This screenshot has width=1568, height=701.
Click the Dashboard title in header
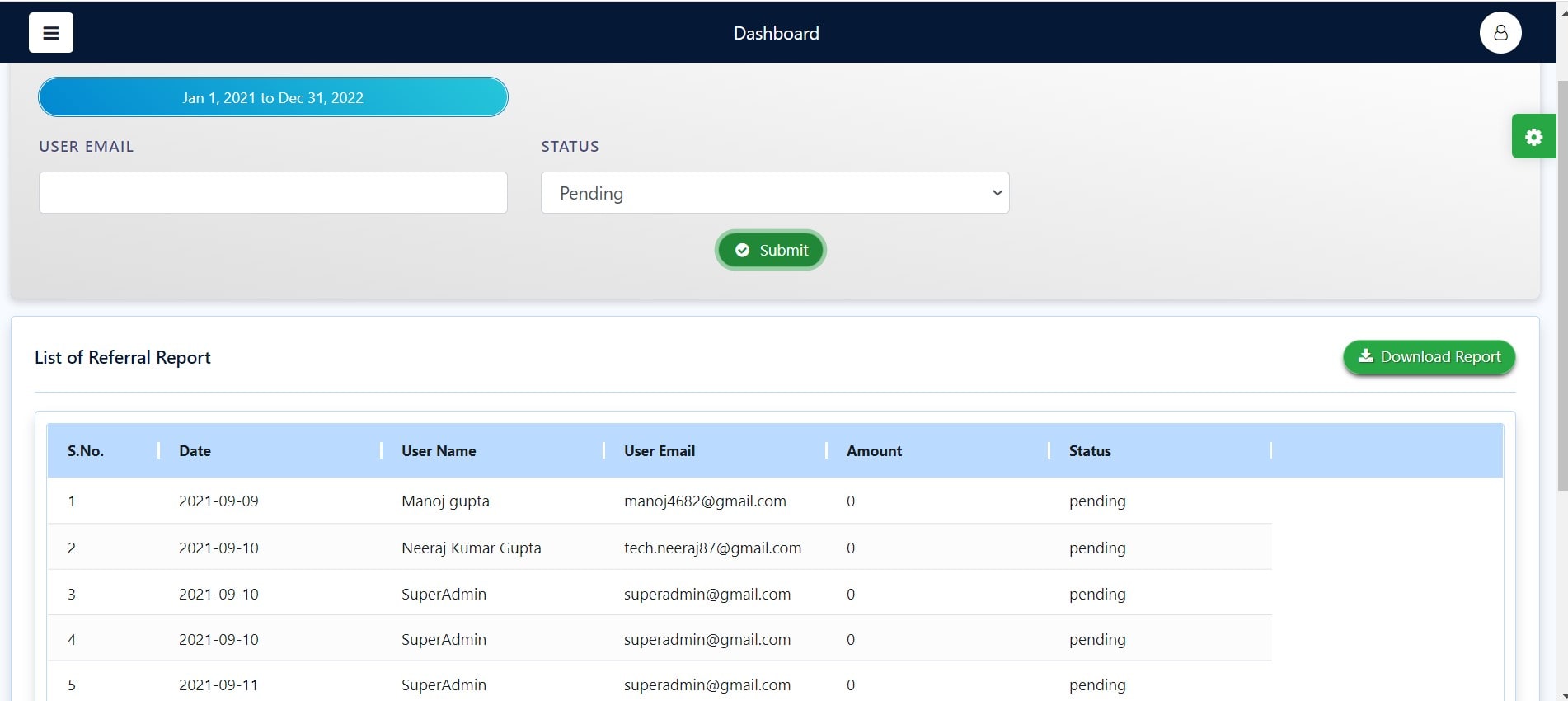(776, 33)
